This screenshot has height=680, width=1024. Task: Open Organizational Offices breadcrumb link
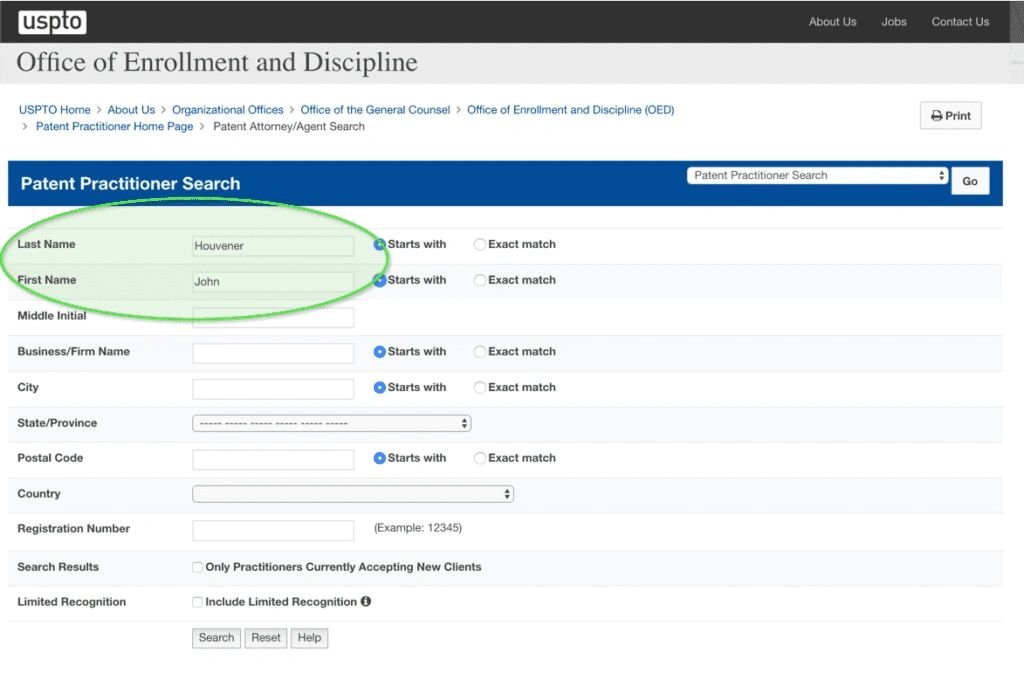pyautogui.click(x=228, y=110)
